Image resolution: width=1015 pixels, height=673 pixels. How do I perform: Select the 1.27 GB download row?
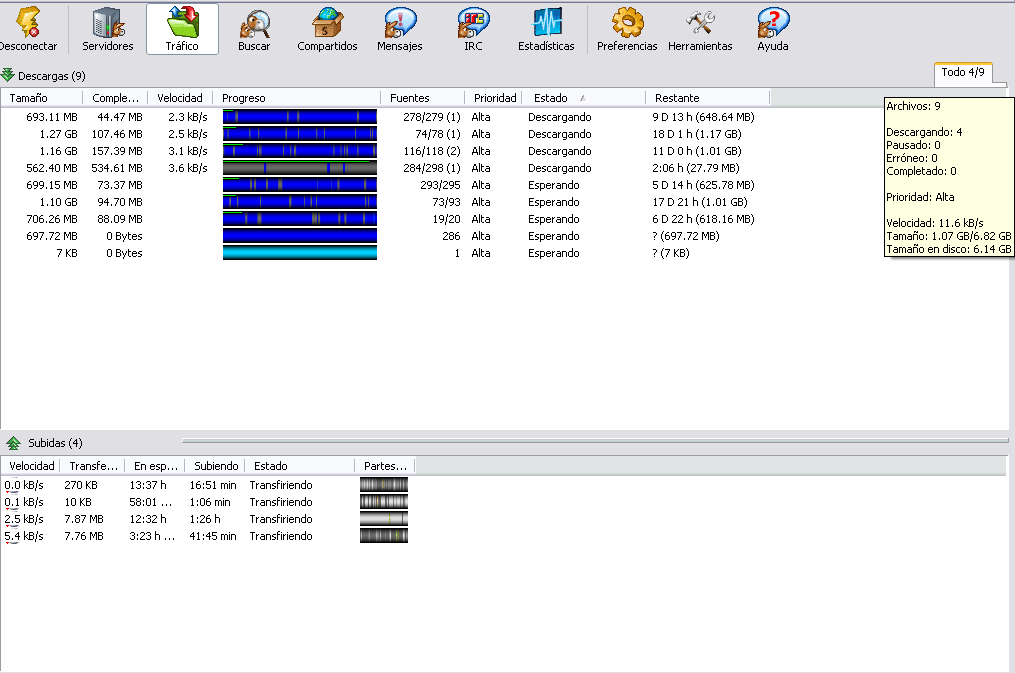pos(385,134)
